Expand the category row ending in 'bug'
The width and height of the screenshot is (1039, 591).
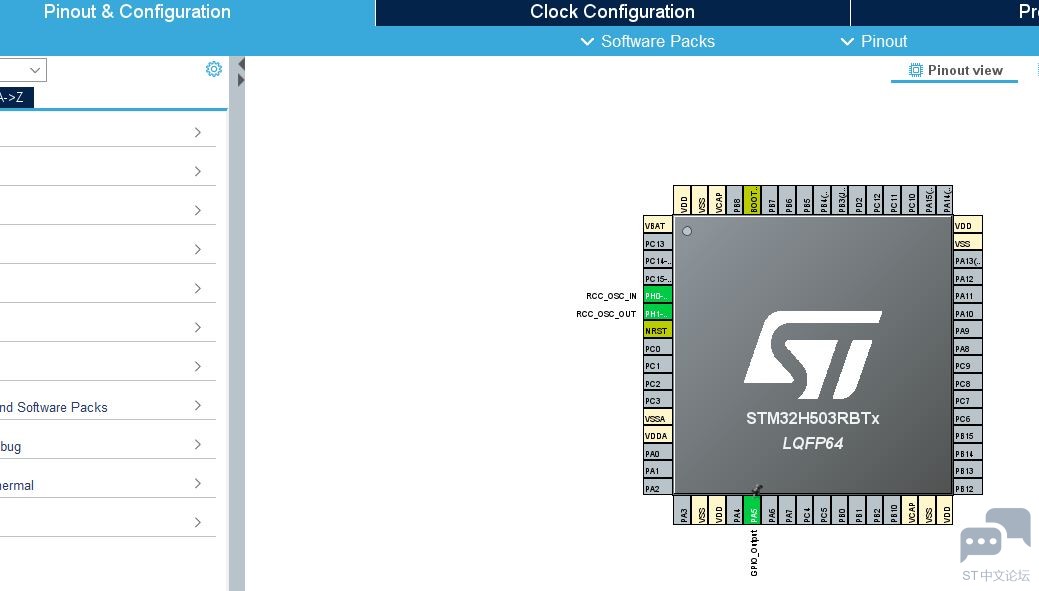point(107,445)
